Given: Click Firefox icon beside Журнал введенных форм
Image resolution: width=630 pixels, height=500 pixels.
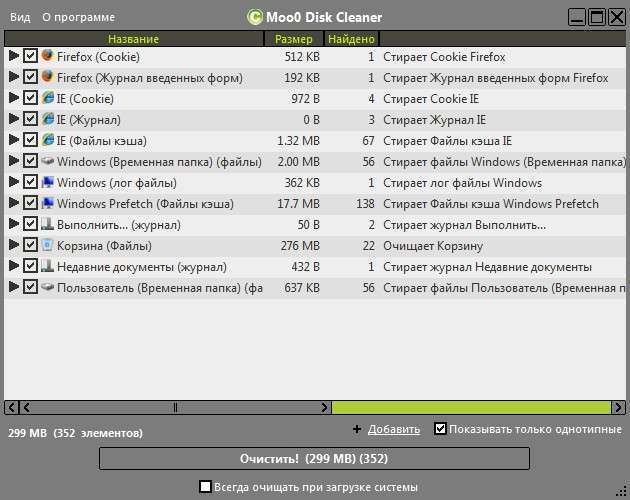Looking at the screenshot, I should pyautogui.click(x=47, y=76).
